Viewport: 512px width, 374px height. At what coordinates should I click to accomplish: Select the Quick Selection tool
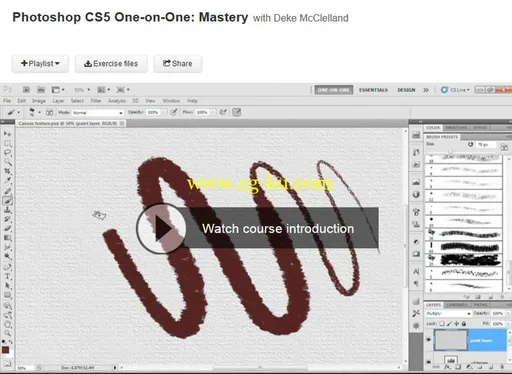pos(7,162)
